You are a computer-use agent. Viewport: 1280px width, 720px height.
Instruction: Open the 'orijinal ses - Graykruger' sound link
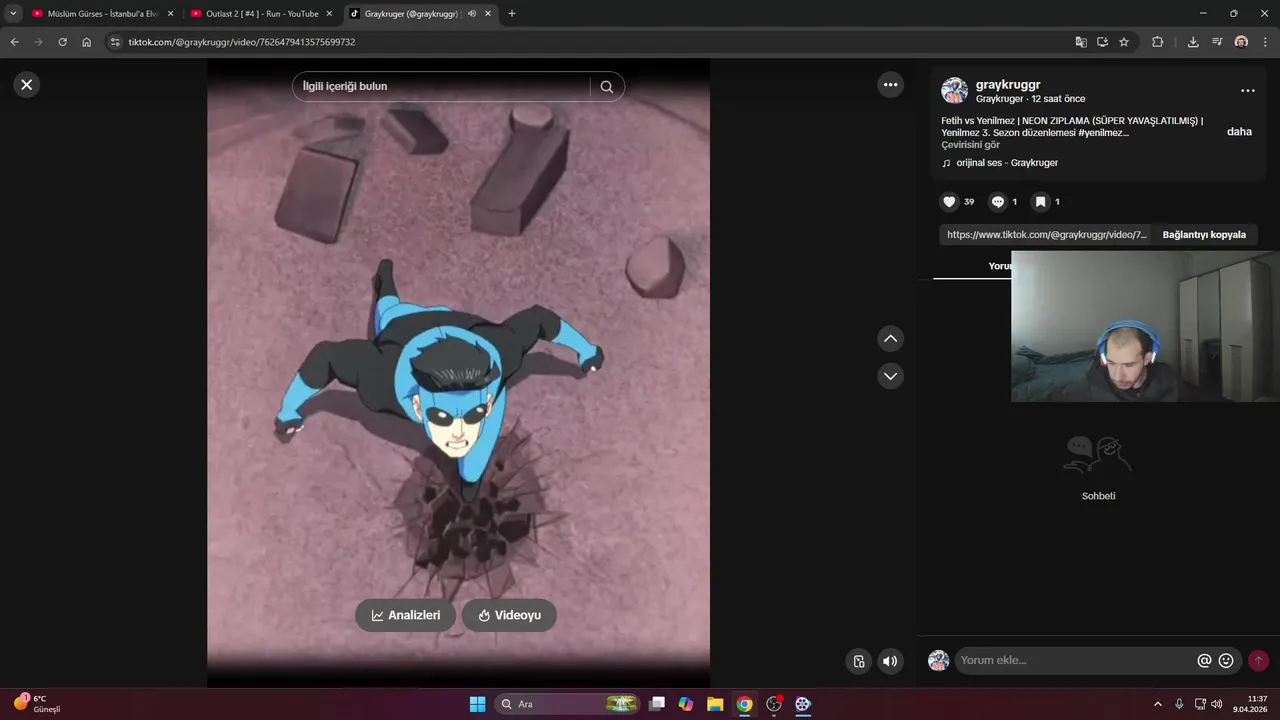(x=1007, y=163)
